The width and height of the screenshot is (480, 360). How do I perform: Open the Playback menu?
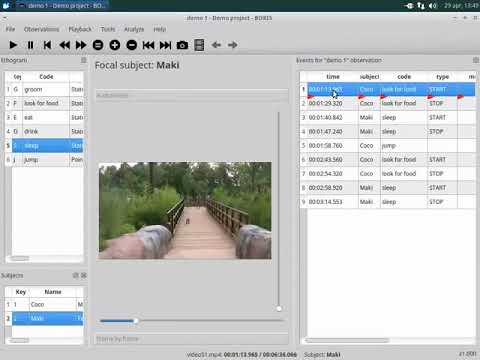(x=80, y=29)
